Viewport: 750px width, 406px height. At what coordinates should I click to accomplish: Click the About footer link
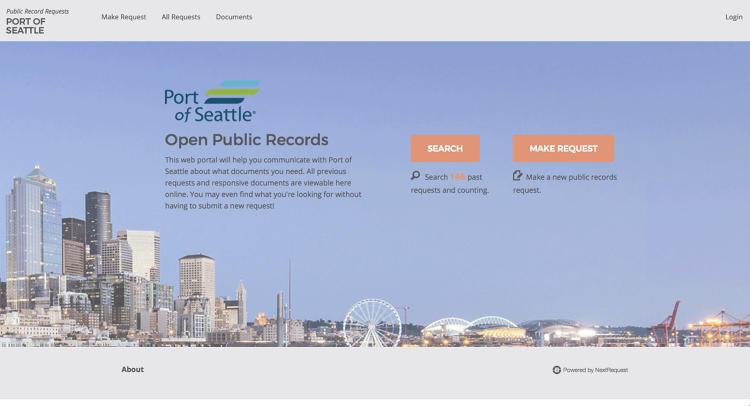tap(132, 369)
